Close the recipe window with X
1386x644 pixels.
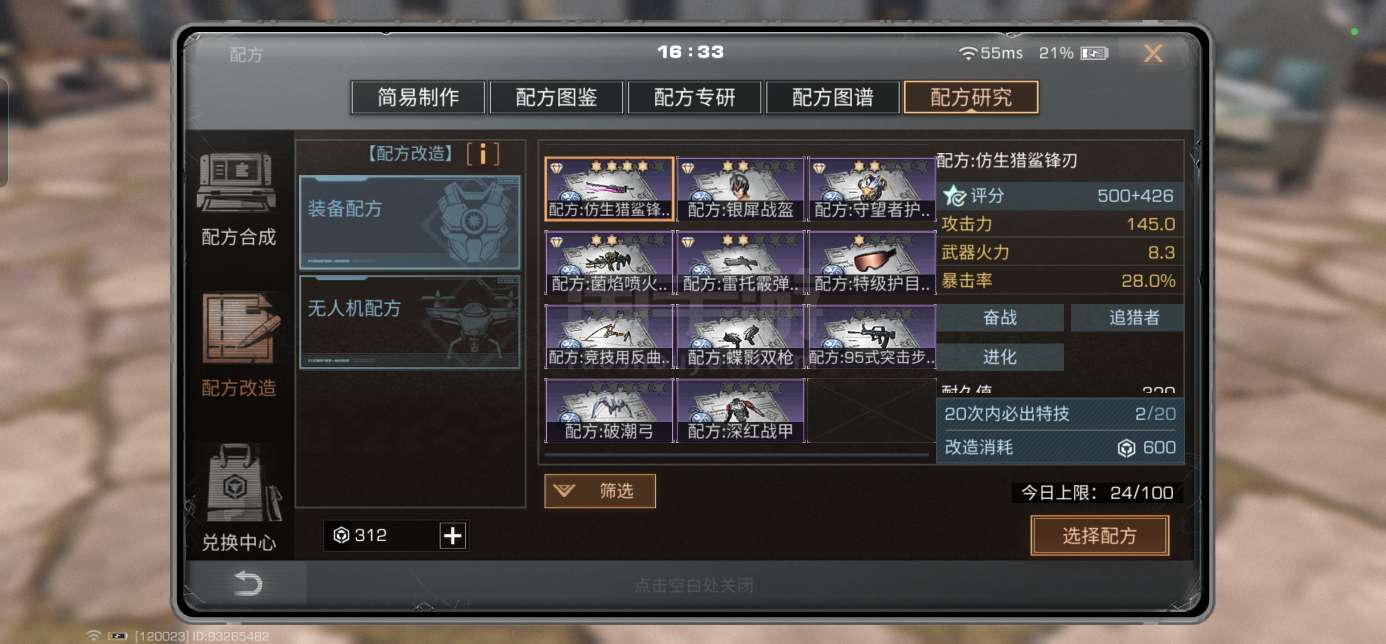[1153, 54]
